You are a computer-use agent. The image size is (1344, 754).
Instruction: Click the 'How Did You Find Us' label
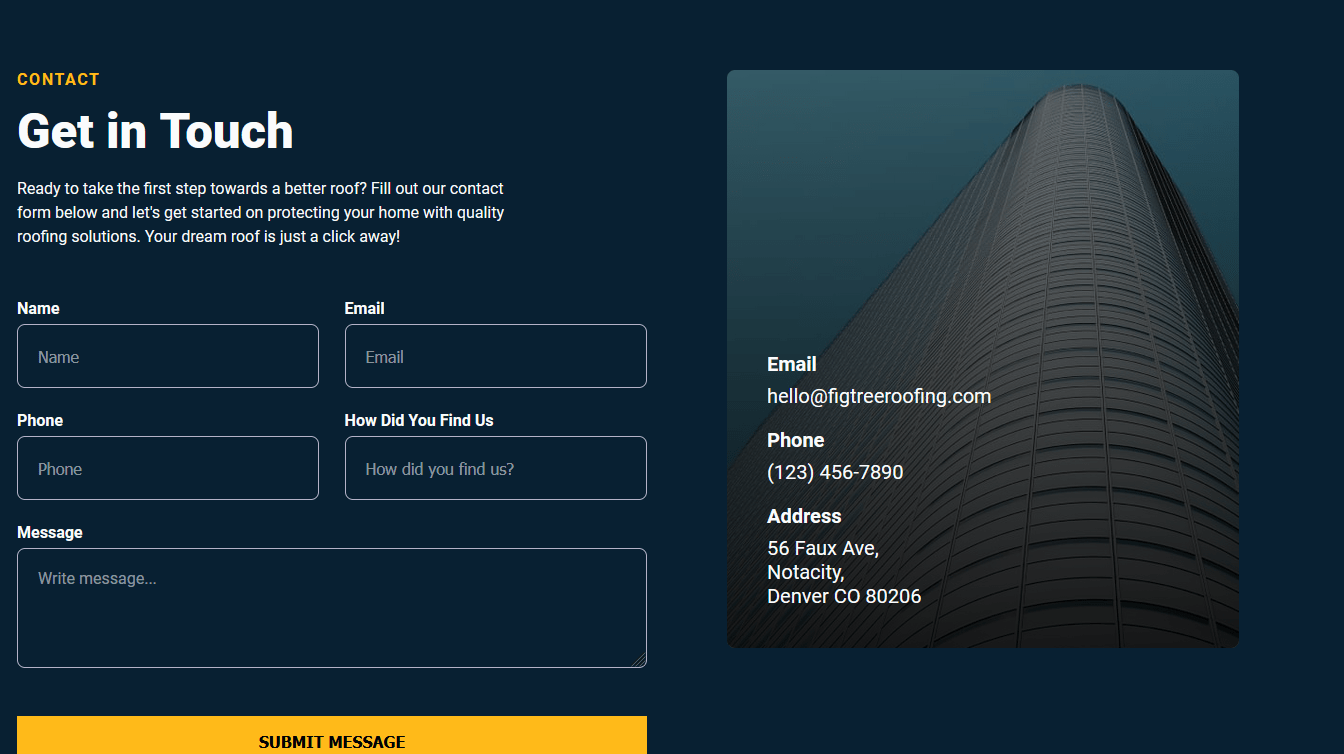click(x=419, y=420)
